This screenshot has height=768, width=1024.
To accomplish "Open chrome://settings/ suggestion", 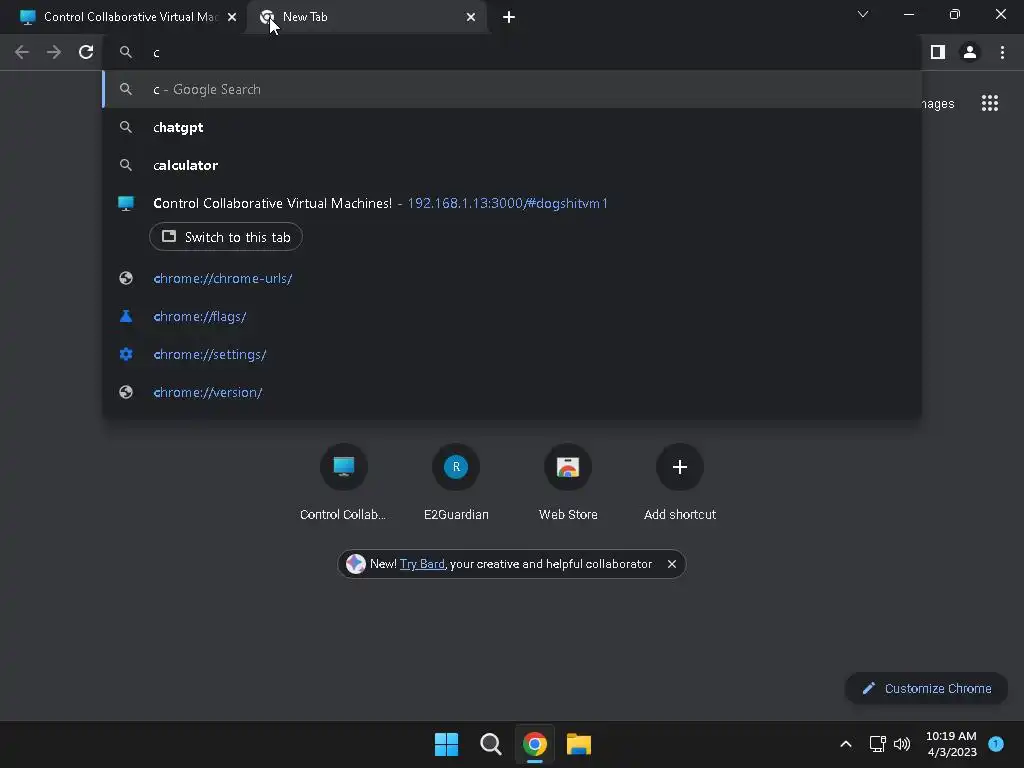I will click(x=512, y=354).
